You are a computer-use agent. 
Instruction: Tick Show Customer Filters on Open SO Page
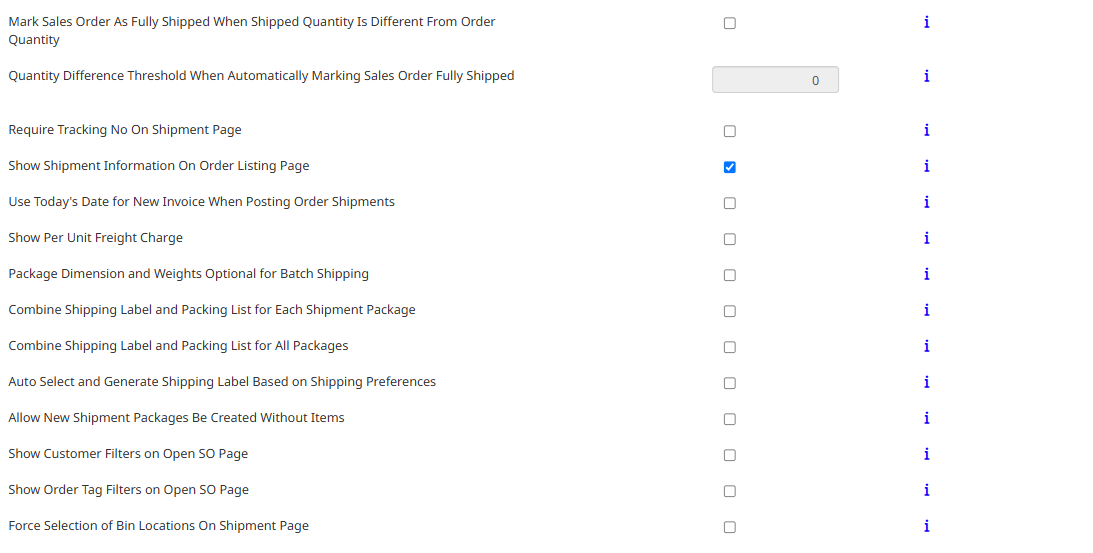point(730,455)
